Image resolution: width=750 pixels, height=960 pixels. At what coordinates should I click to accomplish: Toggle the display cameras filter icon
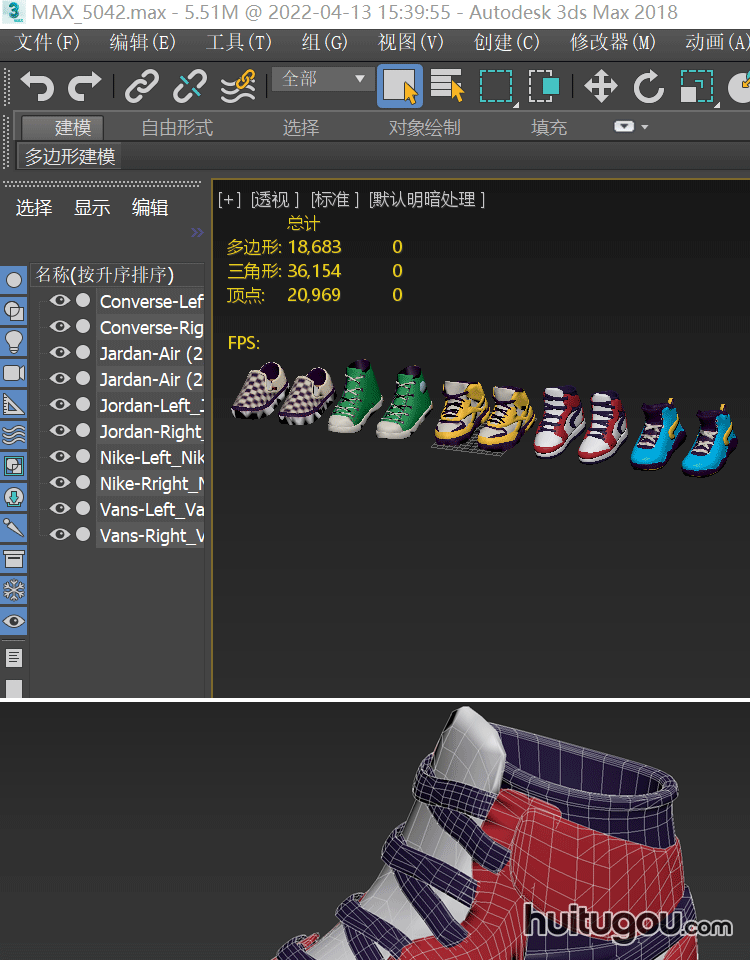(x=14, y=373)
